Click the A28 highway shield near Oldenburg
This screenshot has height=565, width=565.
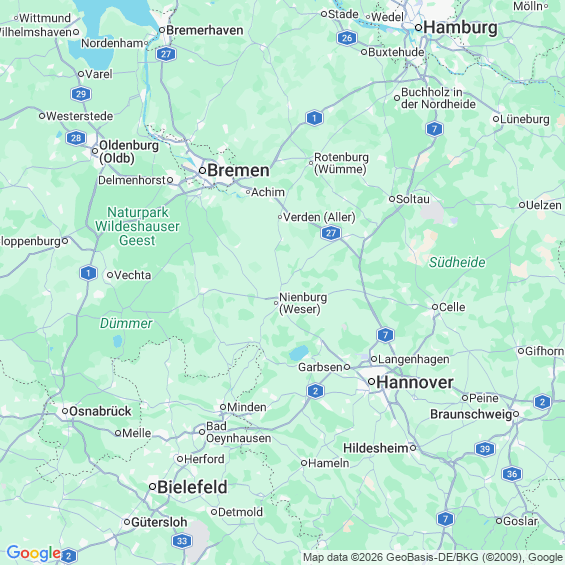[x=76, y=138]
